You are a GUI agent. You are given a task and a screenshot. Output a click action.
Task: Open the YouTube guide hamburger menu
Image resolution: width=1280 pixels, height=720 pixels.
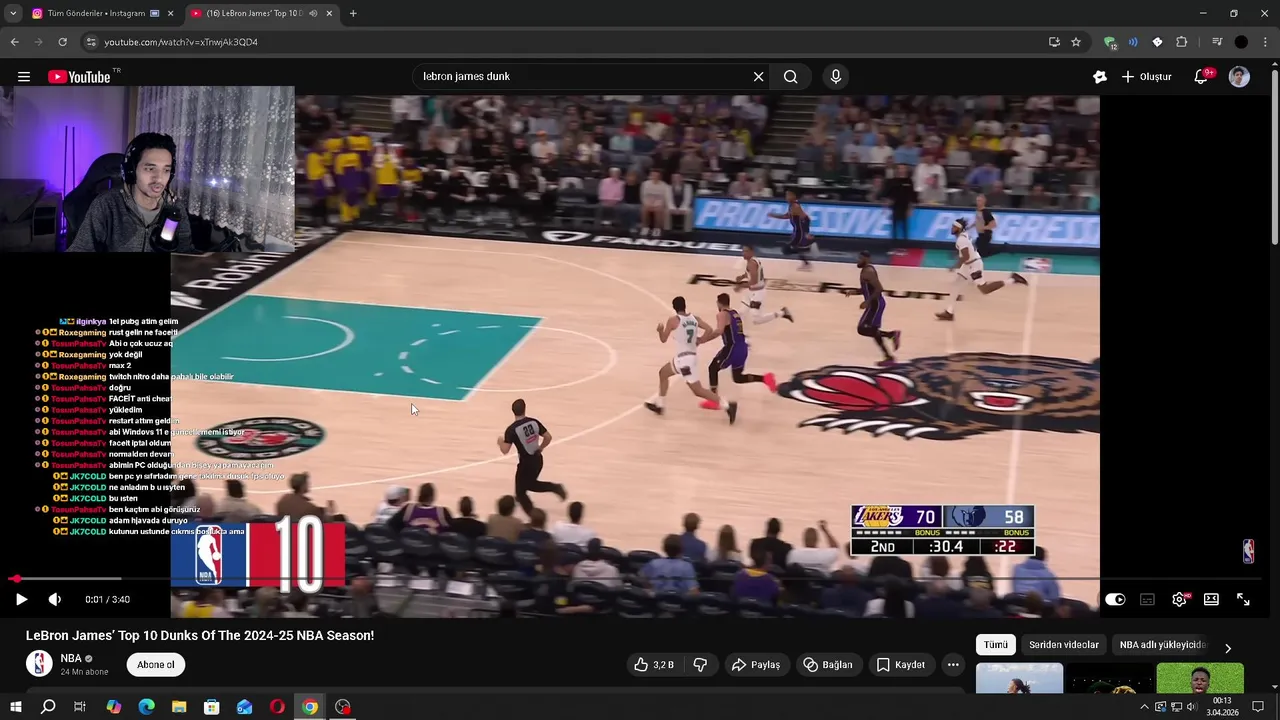24,77
